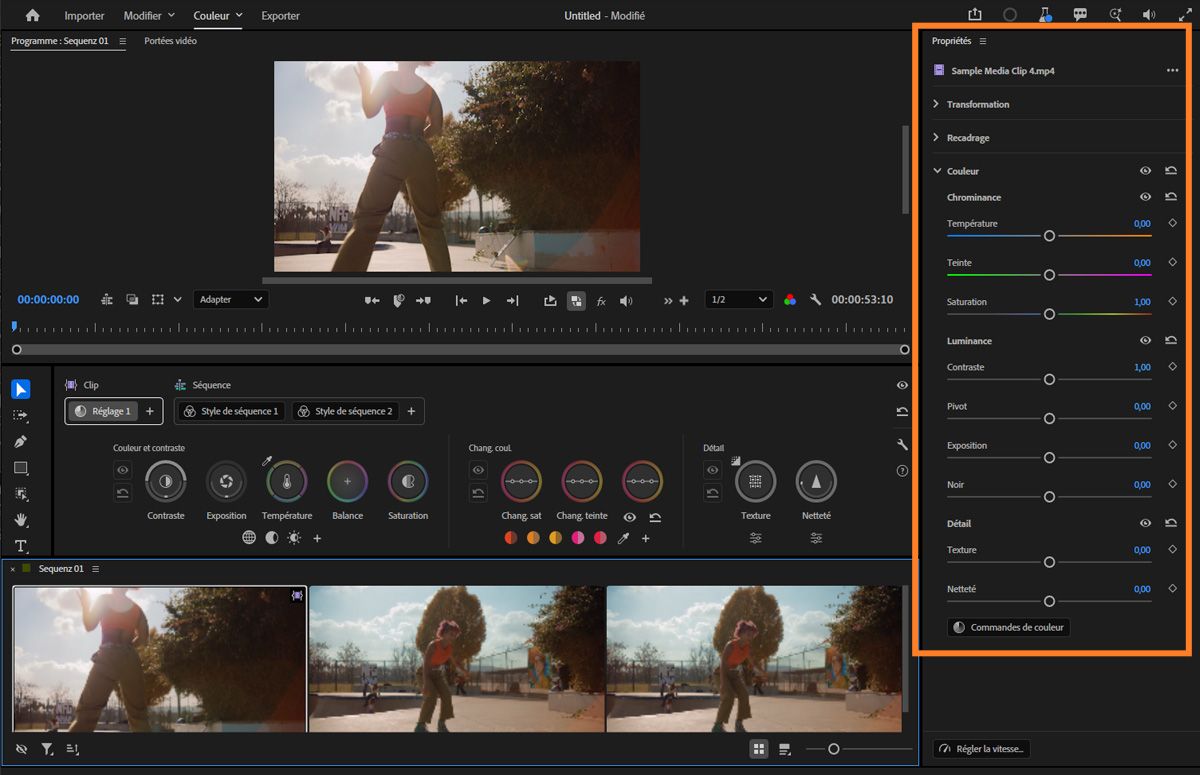Click the Commandes de couleur button
The height and width of the screenshot is (775, 1200).
1008,628
